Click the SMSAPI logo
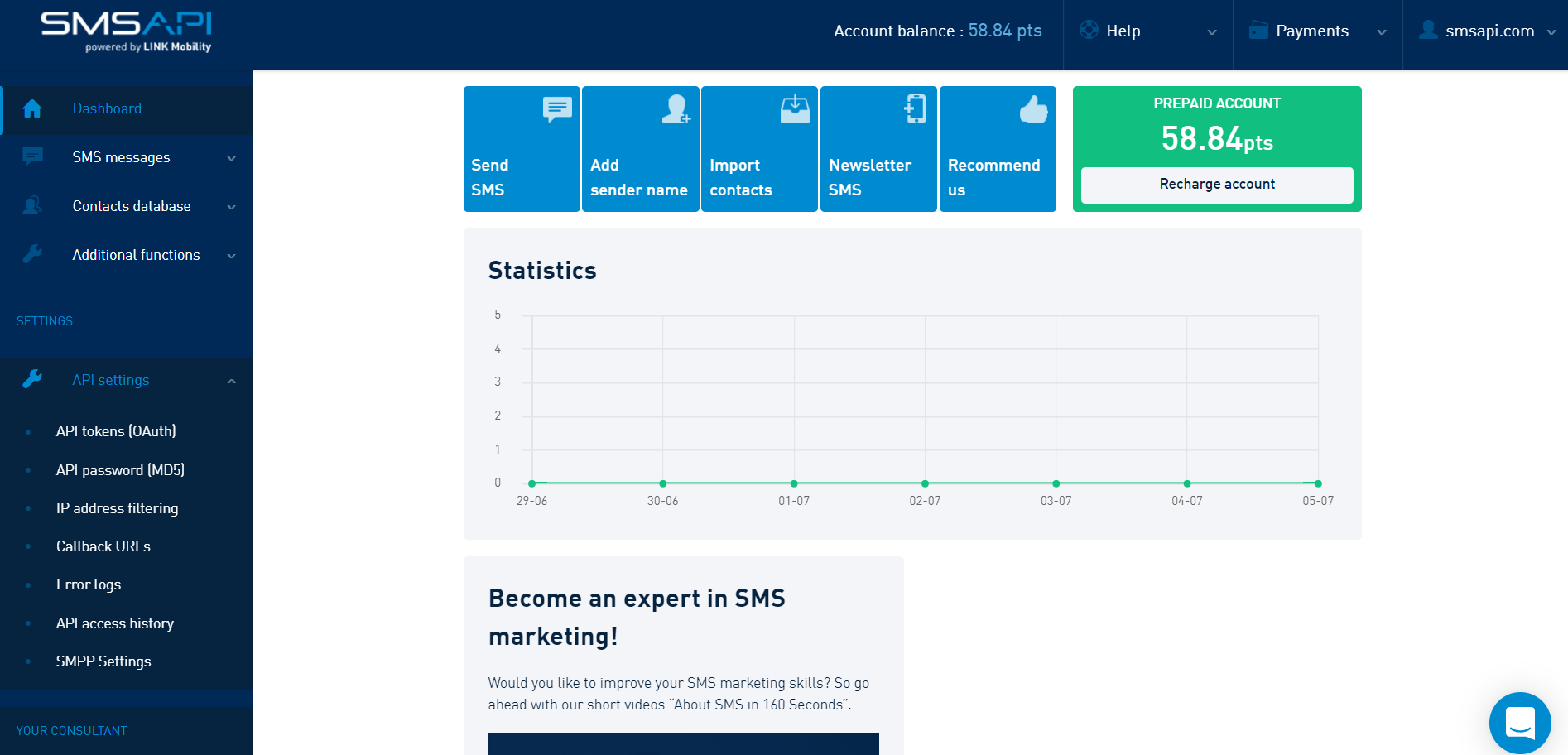1568x755 pixels. click(x=127, y=32)
